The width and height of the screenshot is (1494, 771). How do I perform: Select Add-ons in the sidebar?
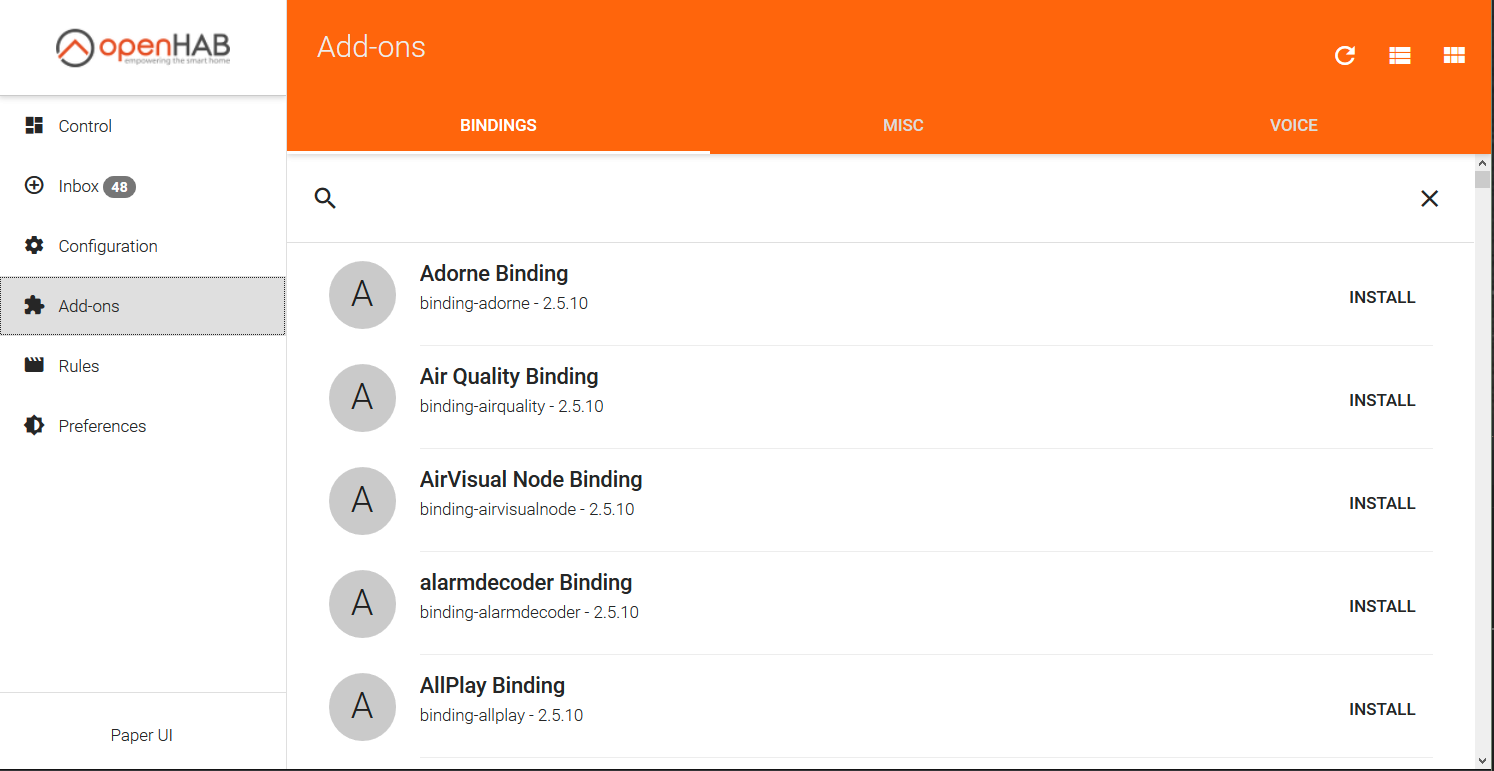pyautogui.click(x=143, y=306)
